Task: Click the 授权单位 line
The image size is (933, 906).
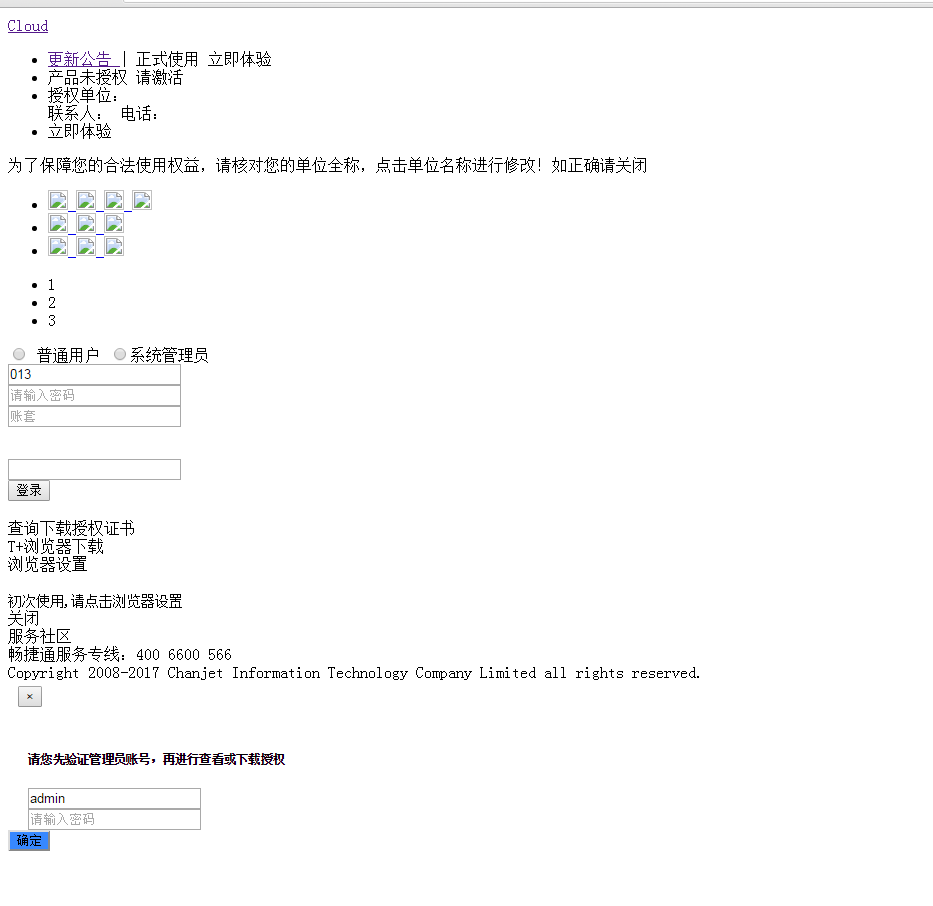Action: pyautogui.click(x=83, y=95)
